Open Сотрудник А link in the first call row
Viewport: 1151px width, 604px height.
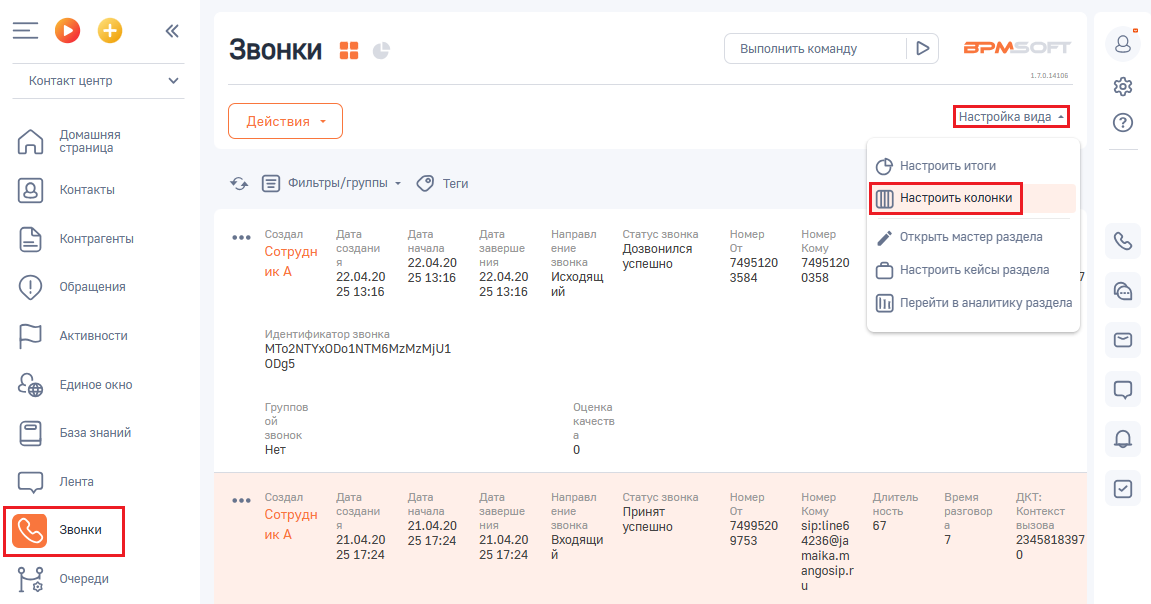(291, 261)
